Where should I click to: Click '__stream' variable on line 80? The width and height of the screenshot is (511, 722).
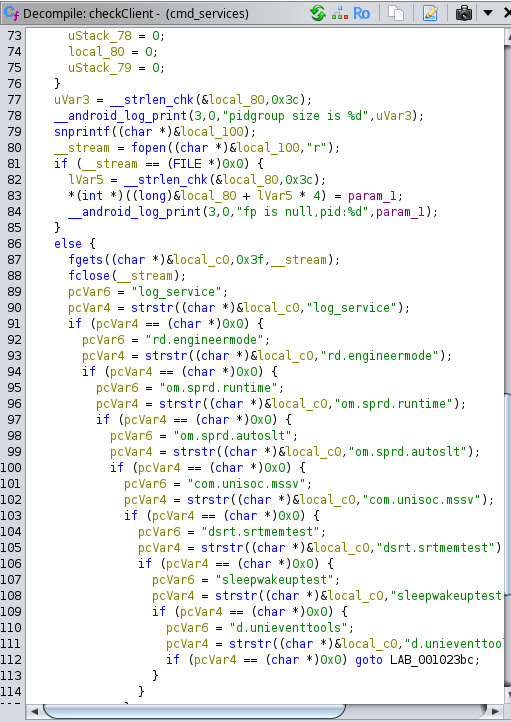coord(82,148)
